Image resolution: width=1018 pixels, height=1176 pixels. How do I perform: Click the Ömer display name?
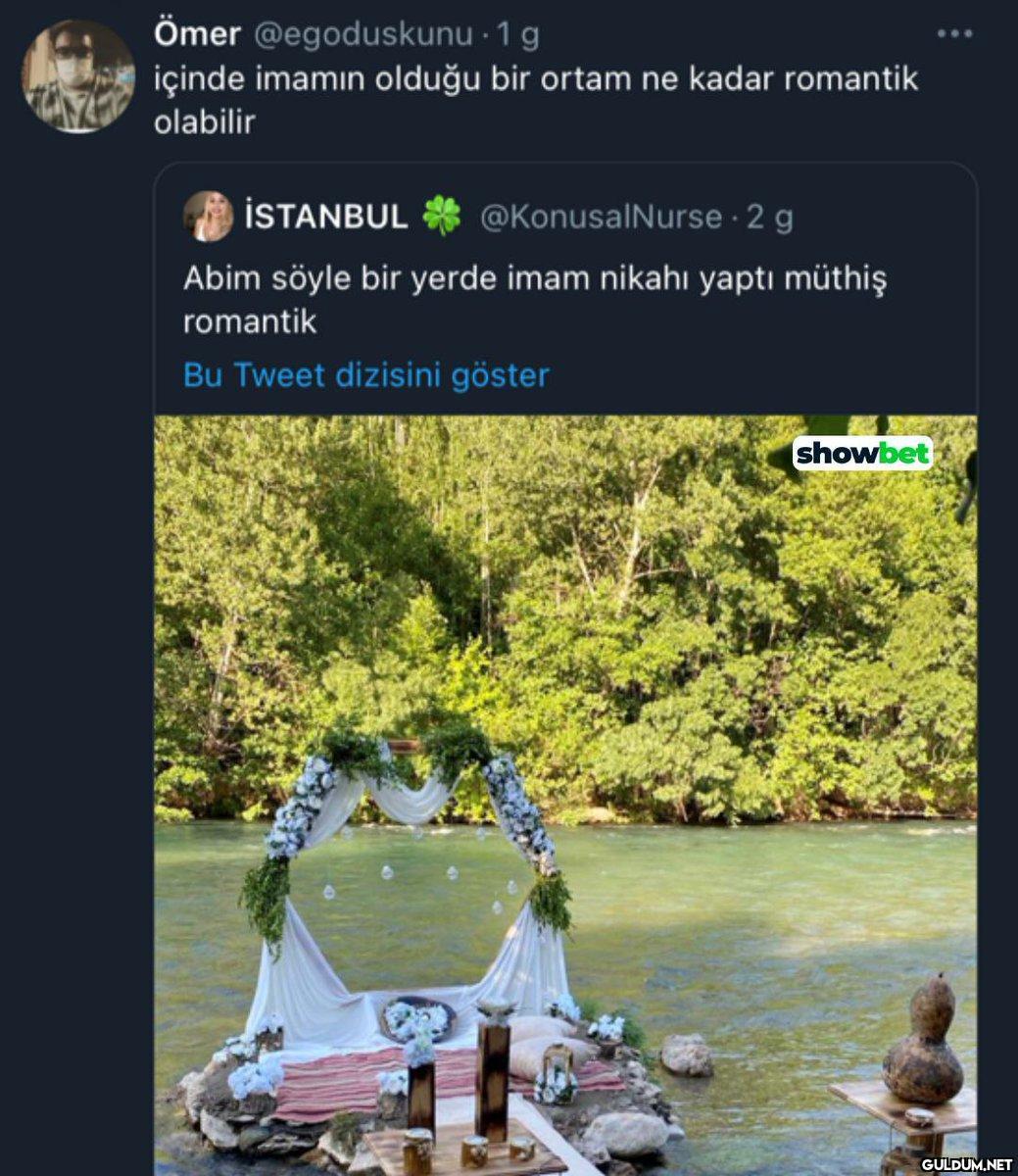pos(197,34)
